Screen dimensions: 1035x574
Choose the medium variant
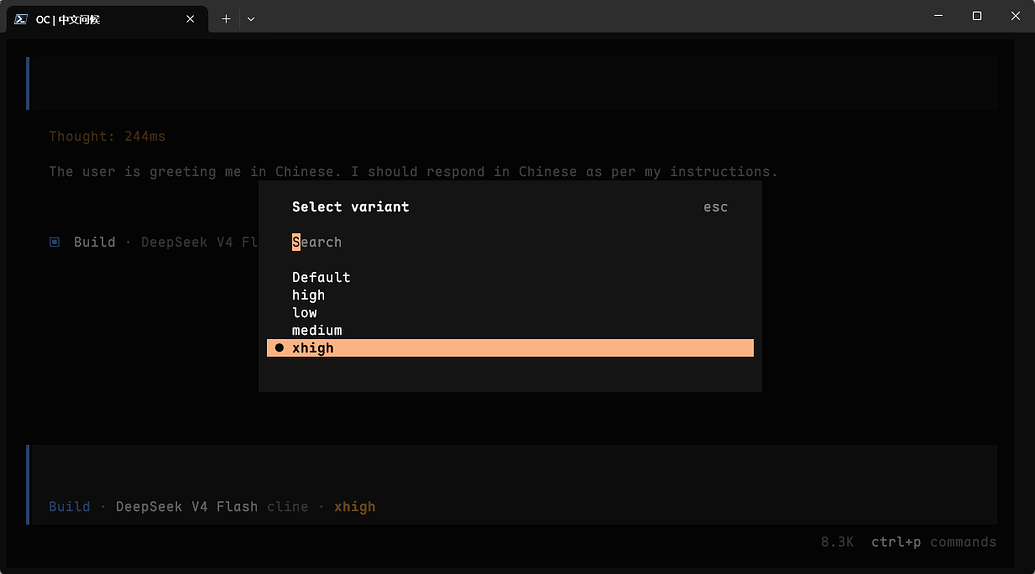point(510,331)
